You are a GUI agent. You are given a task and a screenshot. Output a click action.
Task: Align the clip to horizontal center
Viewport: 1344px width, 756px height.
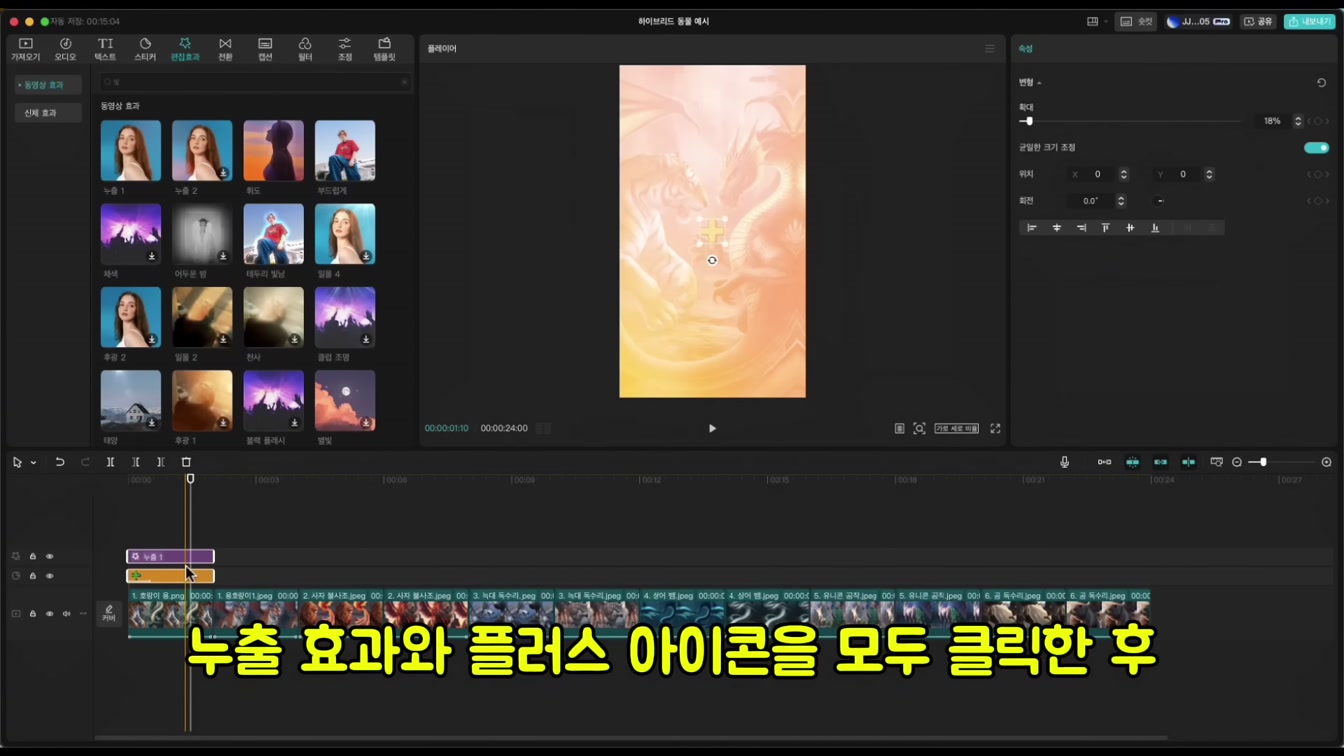(1057, 228)
